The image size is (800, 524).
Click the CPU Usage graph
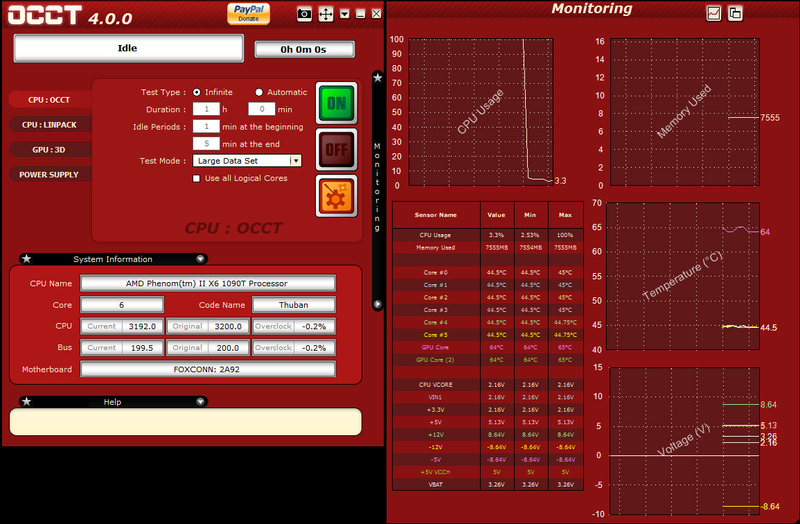click(x=481, y=112)
